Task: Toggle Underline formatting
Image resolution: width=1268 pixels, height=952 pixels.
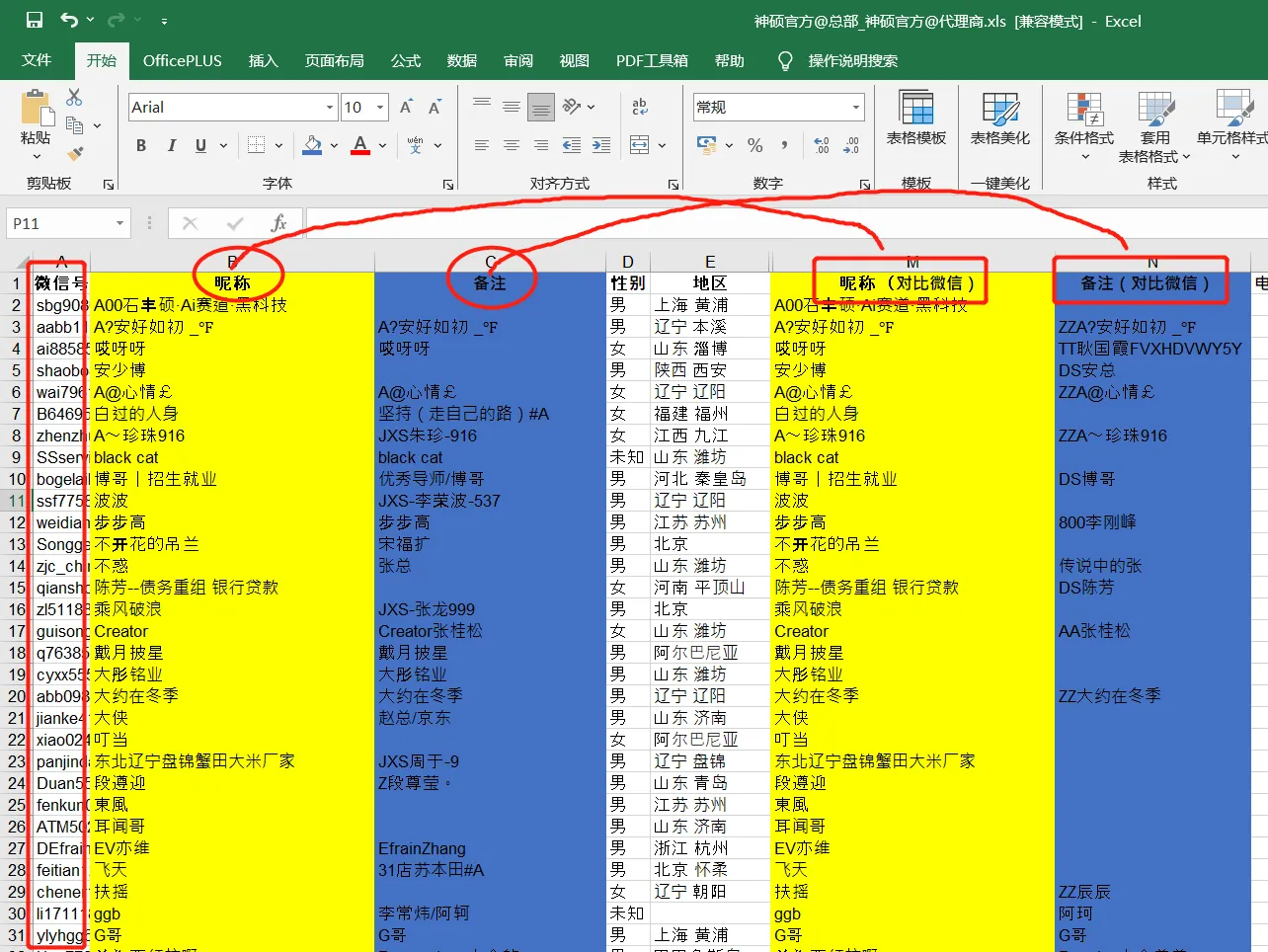Action: coord(200,145)
